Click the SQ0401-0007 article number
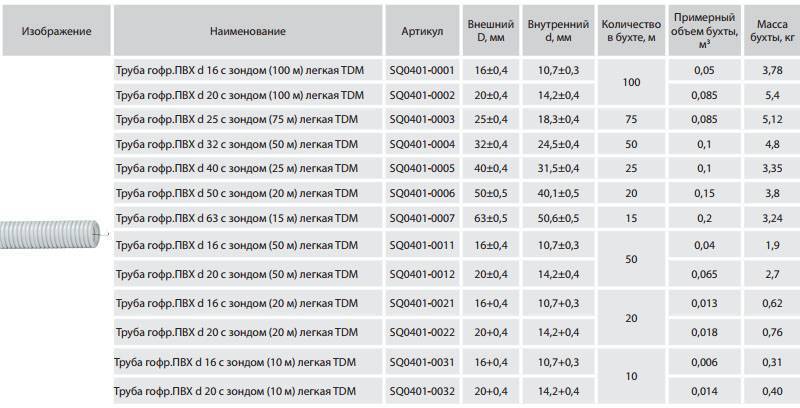This screenshot has width=800, height=408. (x=422, y=218)
